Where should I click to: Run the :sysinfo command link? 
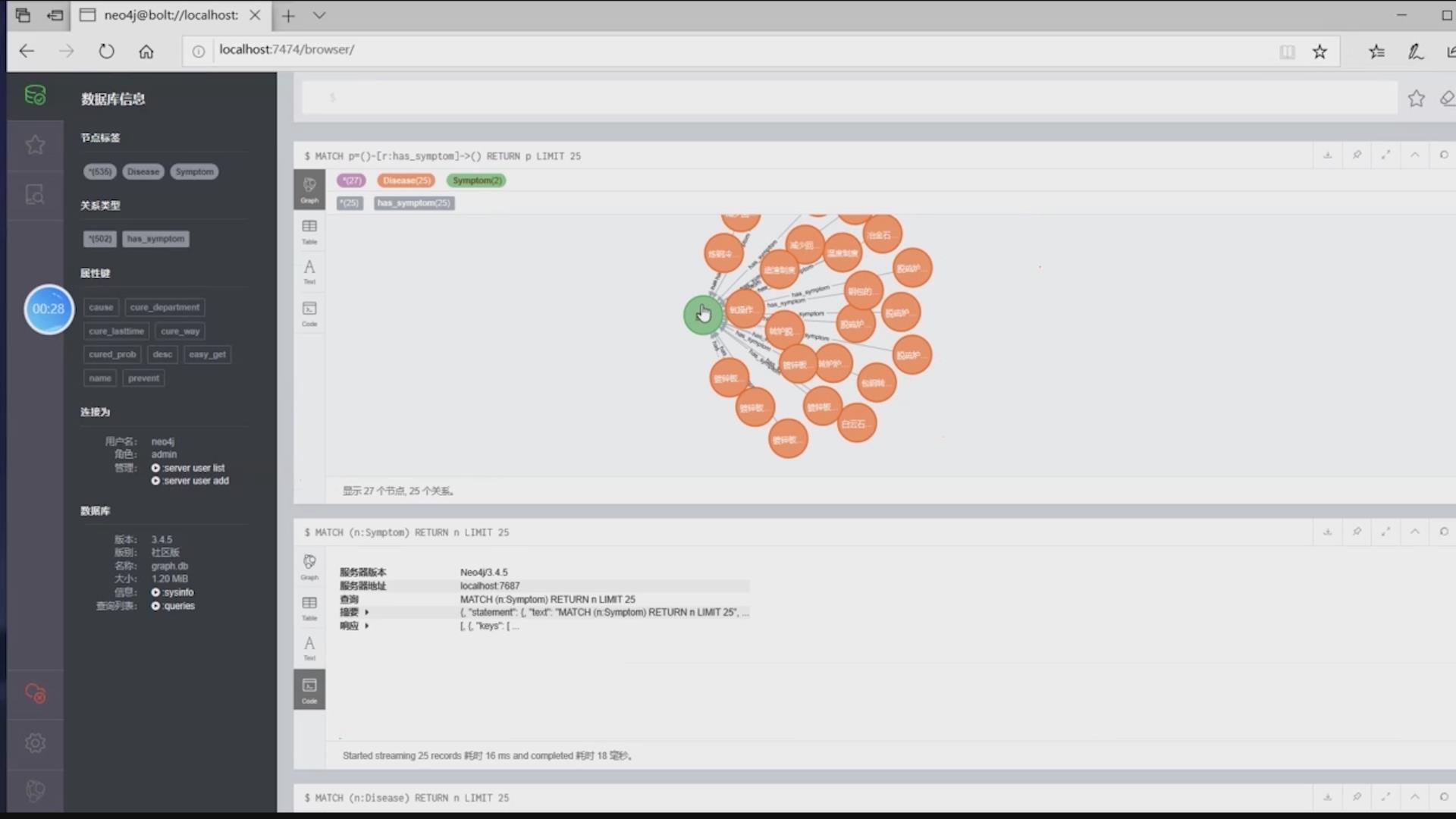pyautogui.click(x=177, y=592)
